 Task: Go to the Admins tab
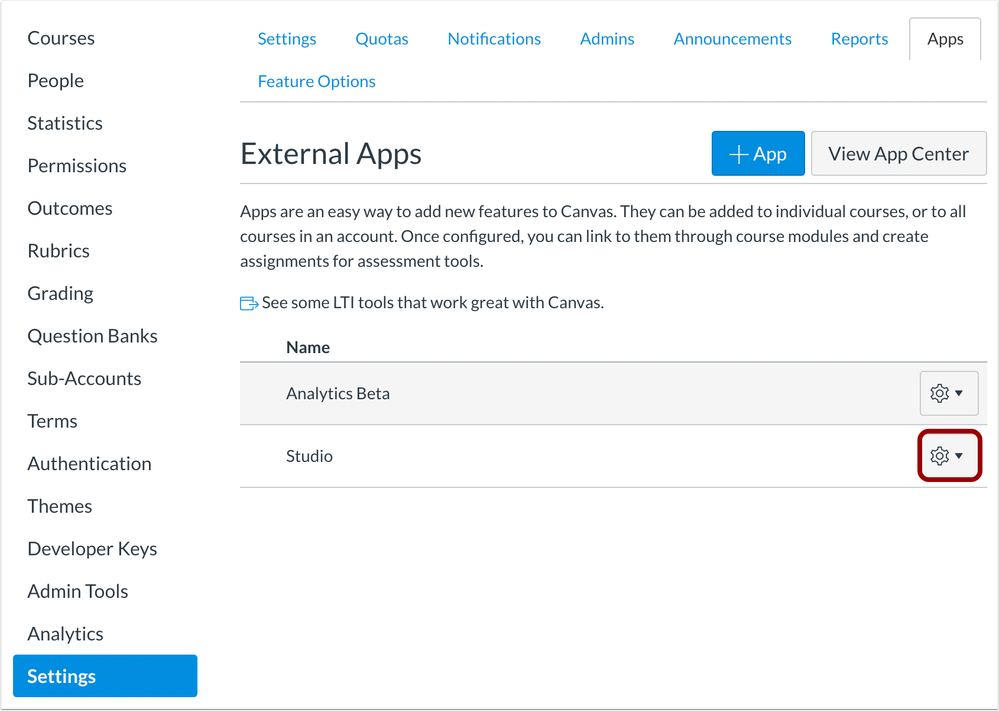[x=606, y=38]
